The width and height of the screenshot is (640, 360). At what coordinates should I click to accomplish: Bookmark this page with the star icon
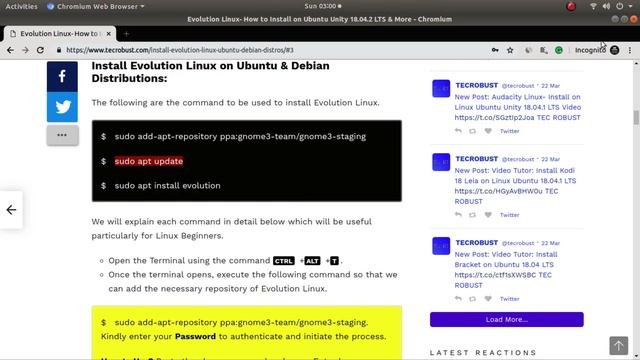click(510, 50)
